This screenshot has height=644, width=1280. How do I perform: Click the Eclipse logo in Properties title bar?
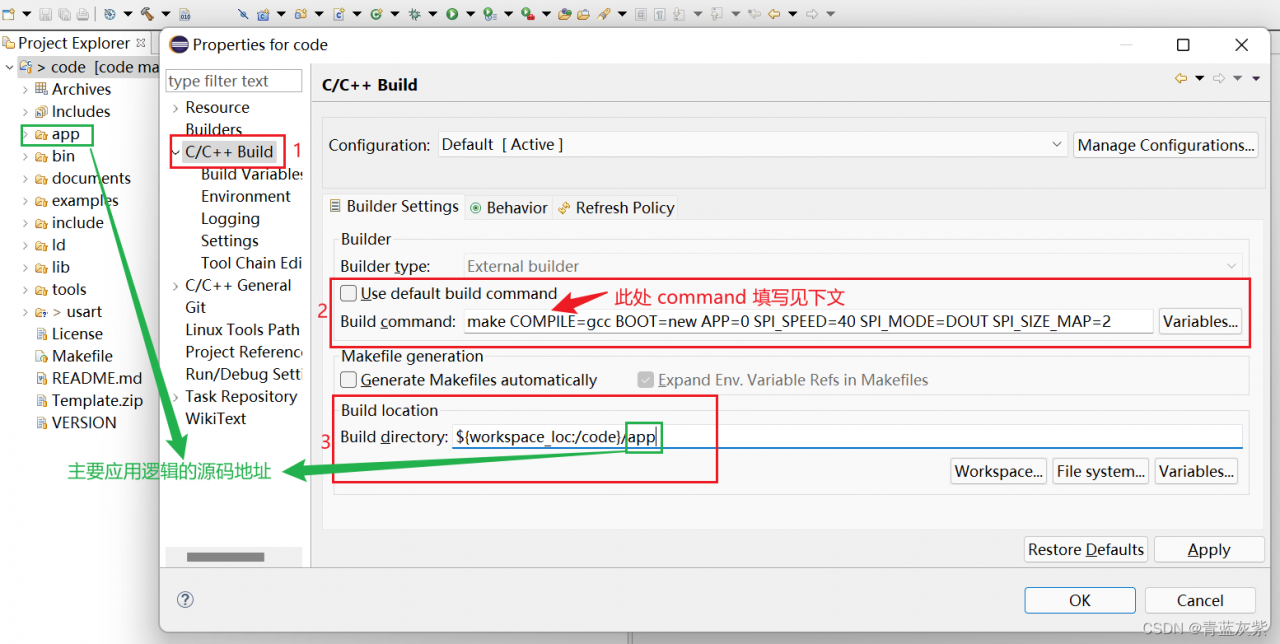tap(179, 44)
